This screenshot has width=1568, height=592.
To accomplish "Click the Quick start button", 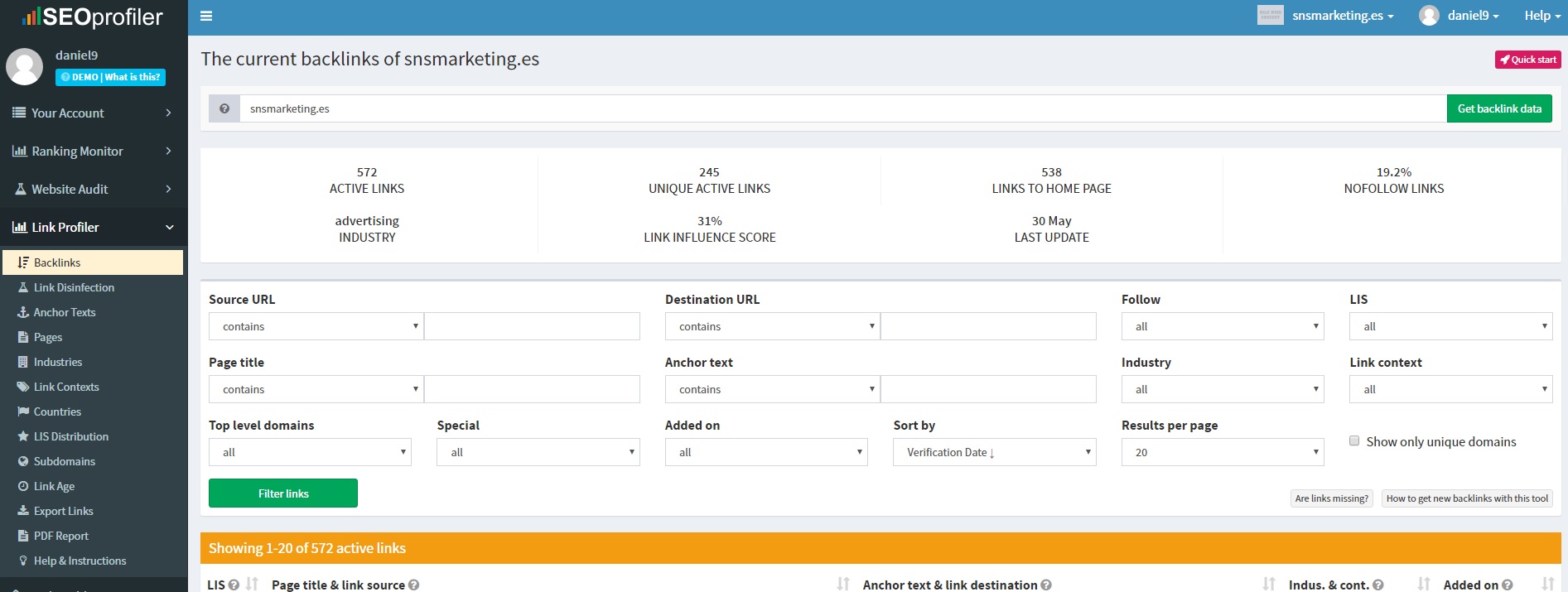I will point(1528,60).
